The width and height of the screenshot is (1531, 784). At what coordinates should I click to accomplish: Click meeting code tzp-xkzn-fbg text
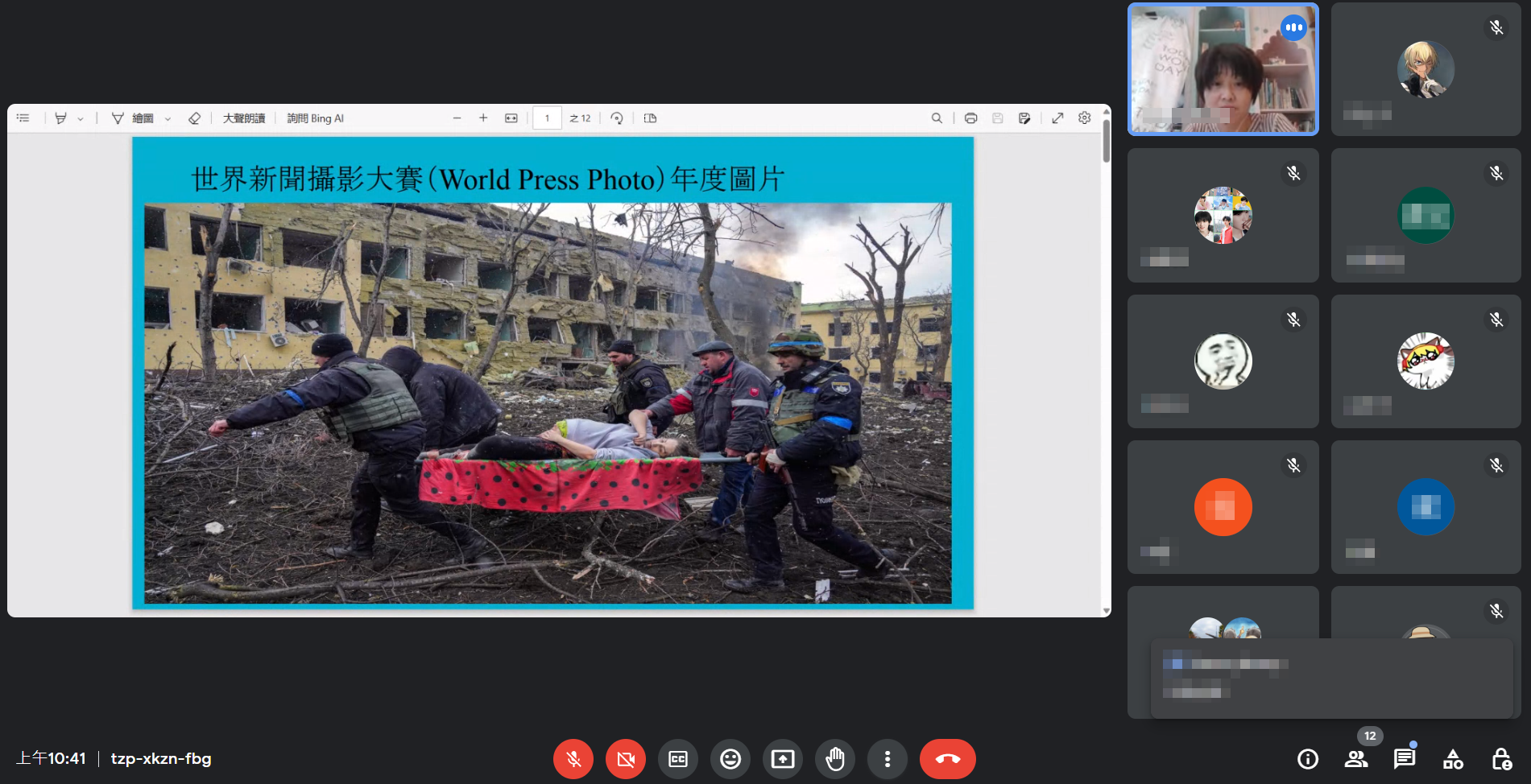click(x=161, y=758)
